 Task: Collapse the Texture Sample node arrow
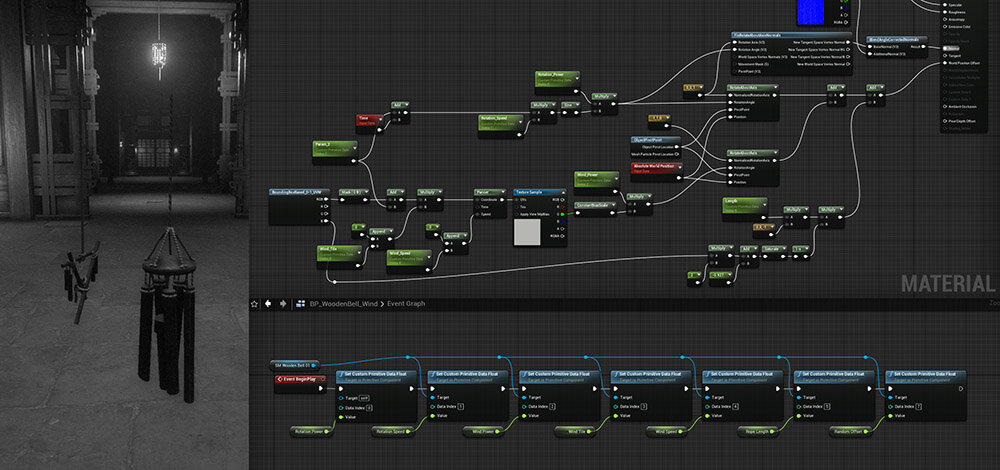[563, 193]
